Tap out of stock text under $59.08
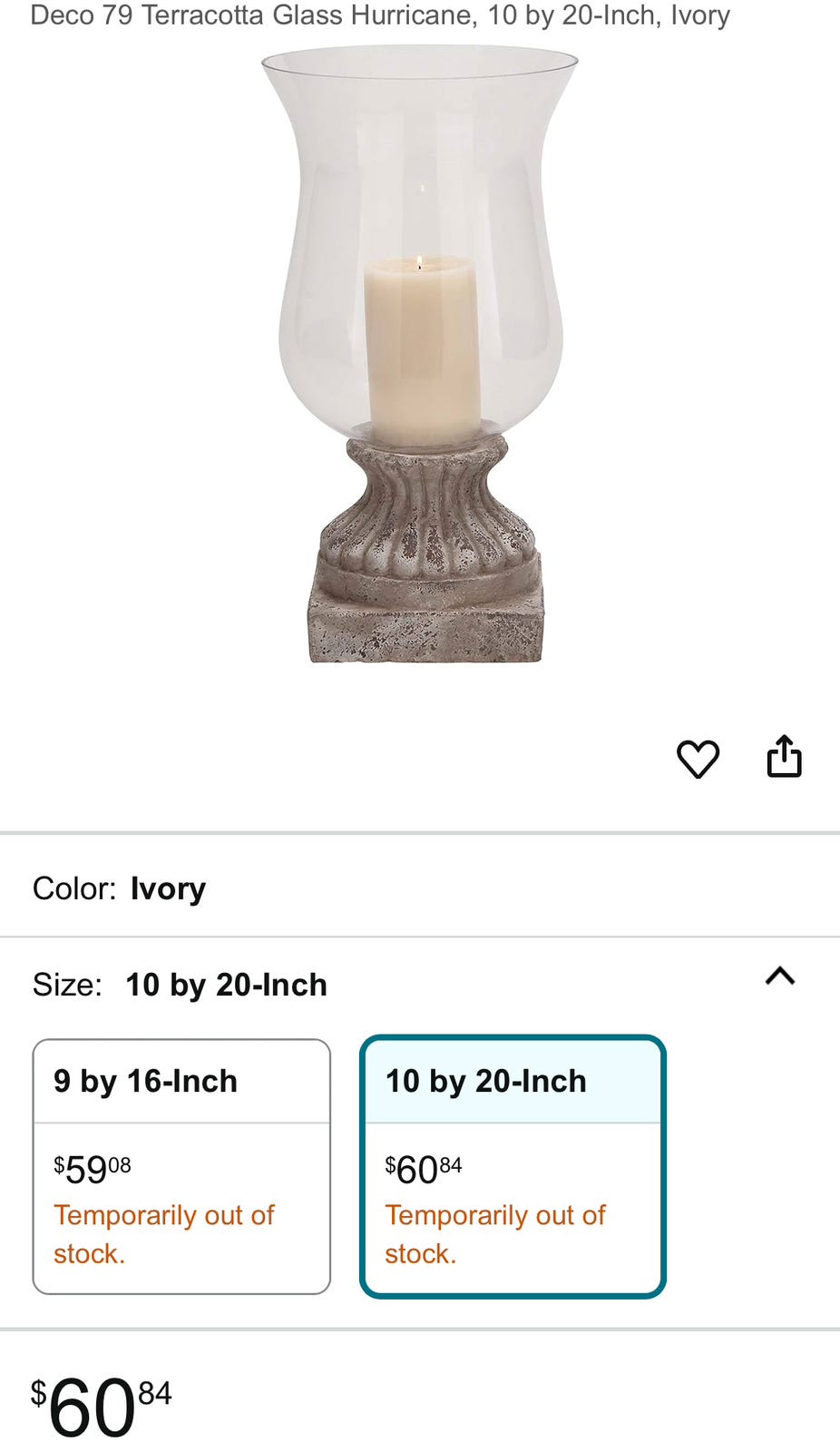 (163, 1233)
